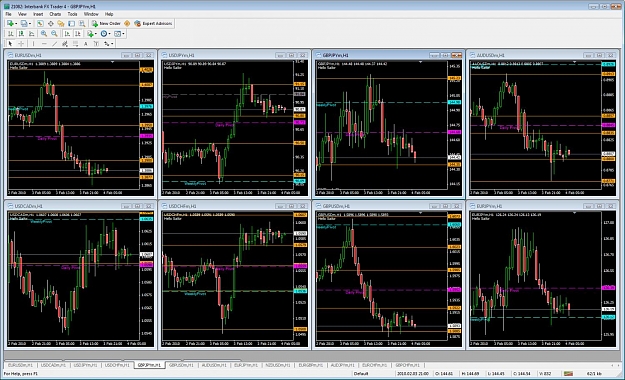Click chart shift triangle in GBPJPY chart

tap(420, 62)
